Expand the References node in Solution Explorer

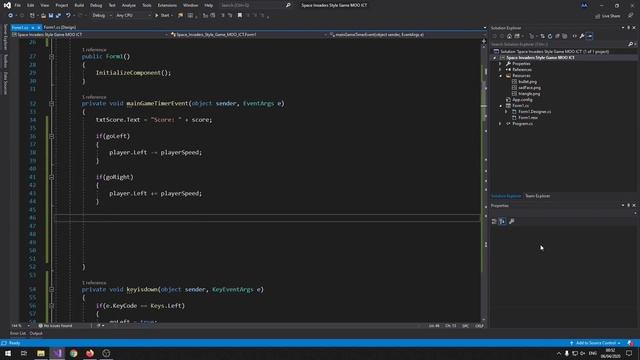point(500,70)
